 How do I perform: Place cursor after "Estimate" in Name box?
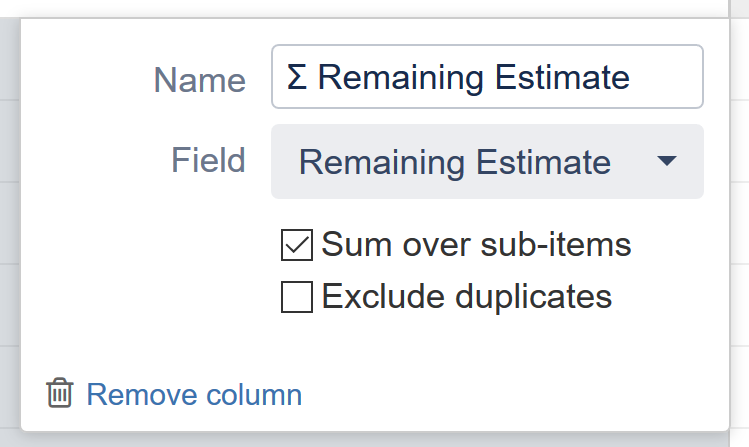(632, 77)
